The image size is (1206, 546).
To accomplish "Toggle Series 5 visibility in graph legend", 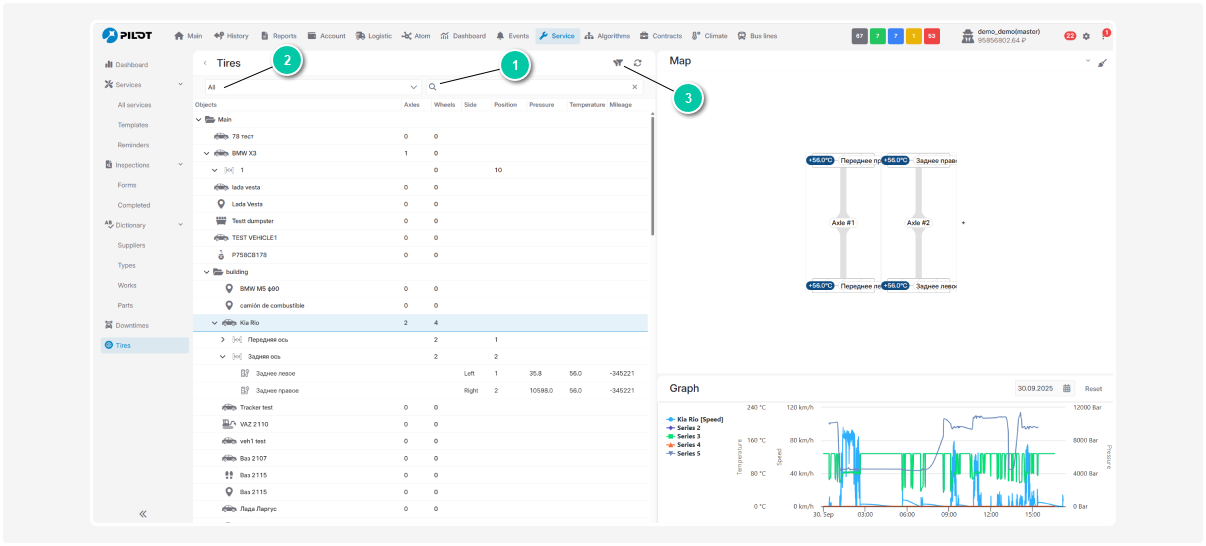I will 688,453.
